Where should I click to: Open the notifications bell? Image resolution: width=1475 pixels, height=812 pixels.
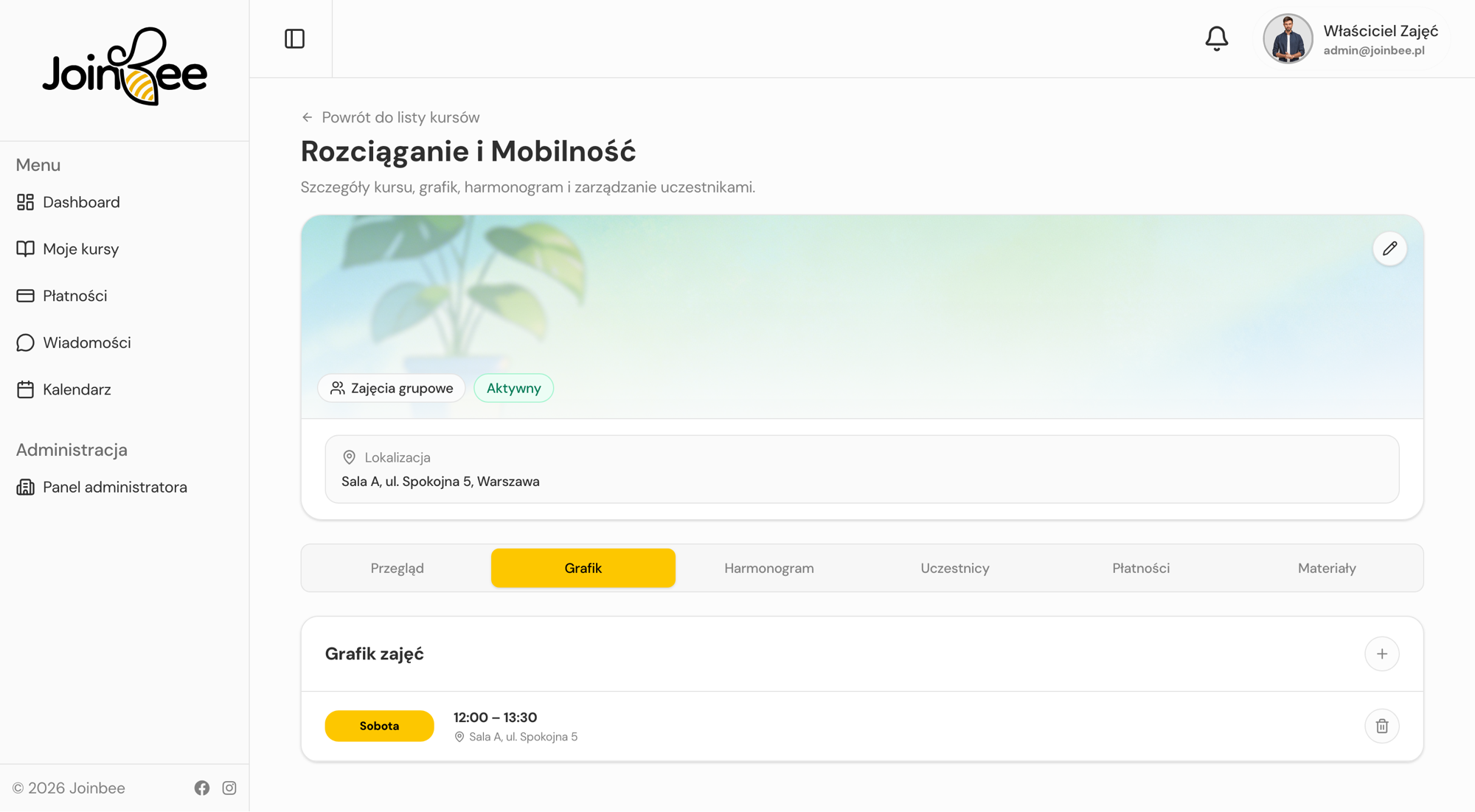click(x=1216, y=38)
